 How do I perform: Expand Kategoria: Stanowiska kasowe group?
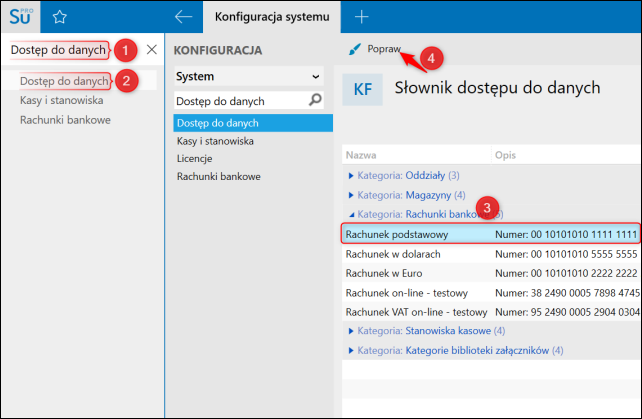(x=351, y=330)
